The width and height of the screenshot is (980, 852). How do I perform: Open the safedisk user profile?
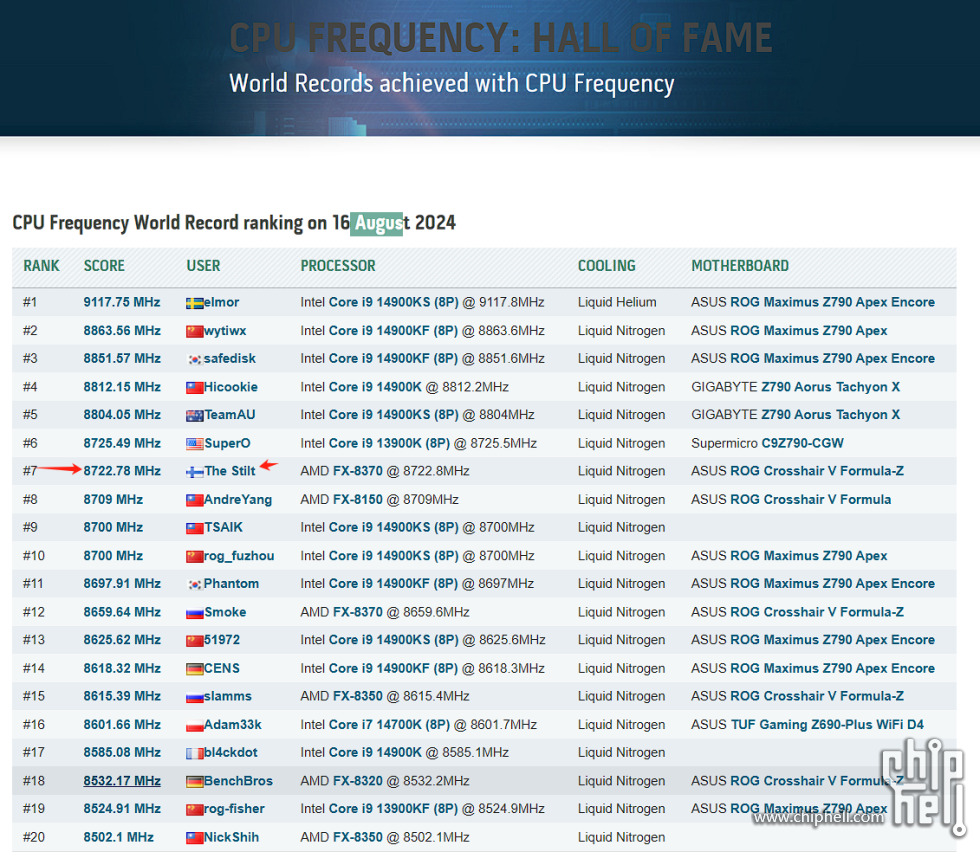[x=229, y=358]
